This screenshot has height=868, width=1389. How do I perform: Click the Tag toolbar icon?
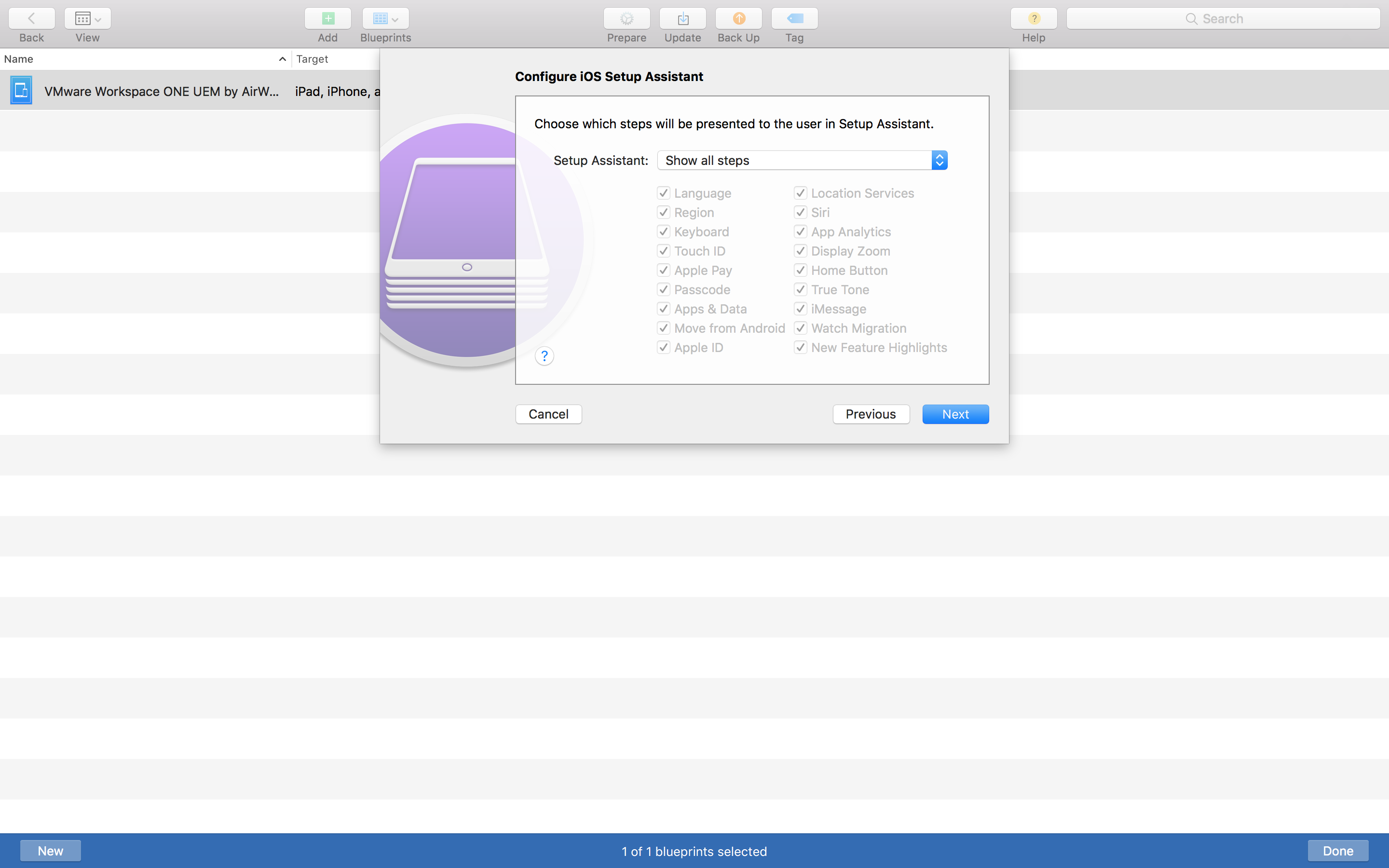794,19
